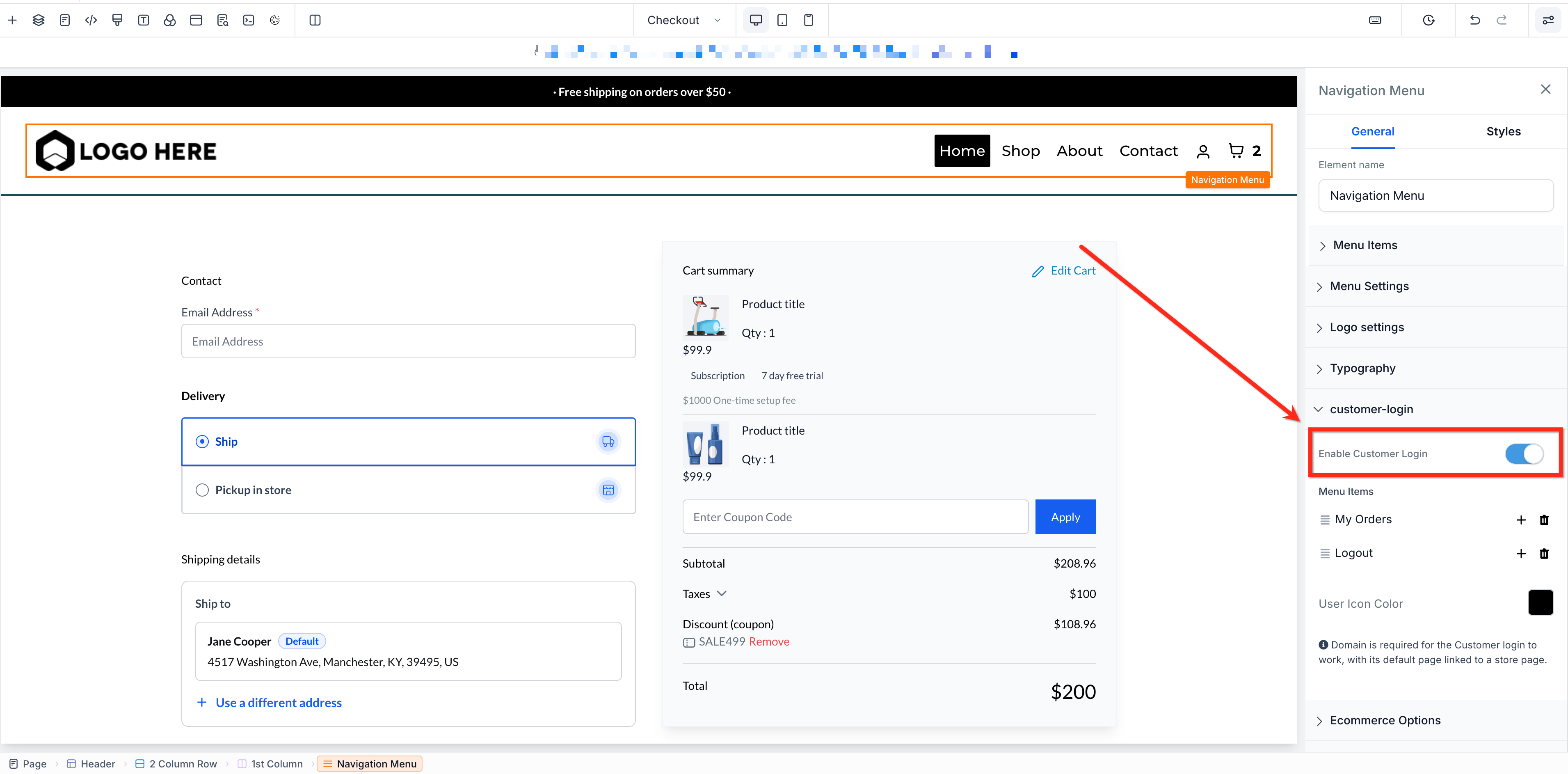Delete the My Orders menu item
Image resolution: width=1568 pixels, height=774 pixels.
tap(1544, 520)
